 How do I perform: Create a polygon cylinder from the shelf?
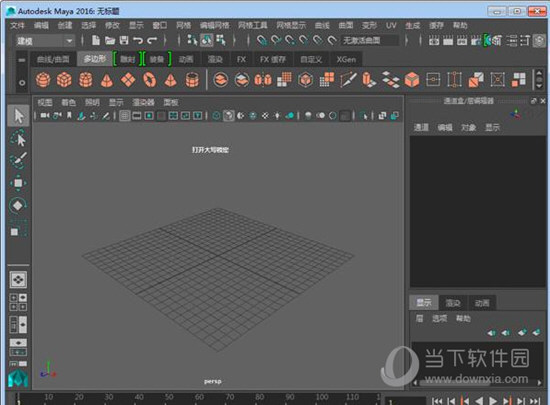86,80
